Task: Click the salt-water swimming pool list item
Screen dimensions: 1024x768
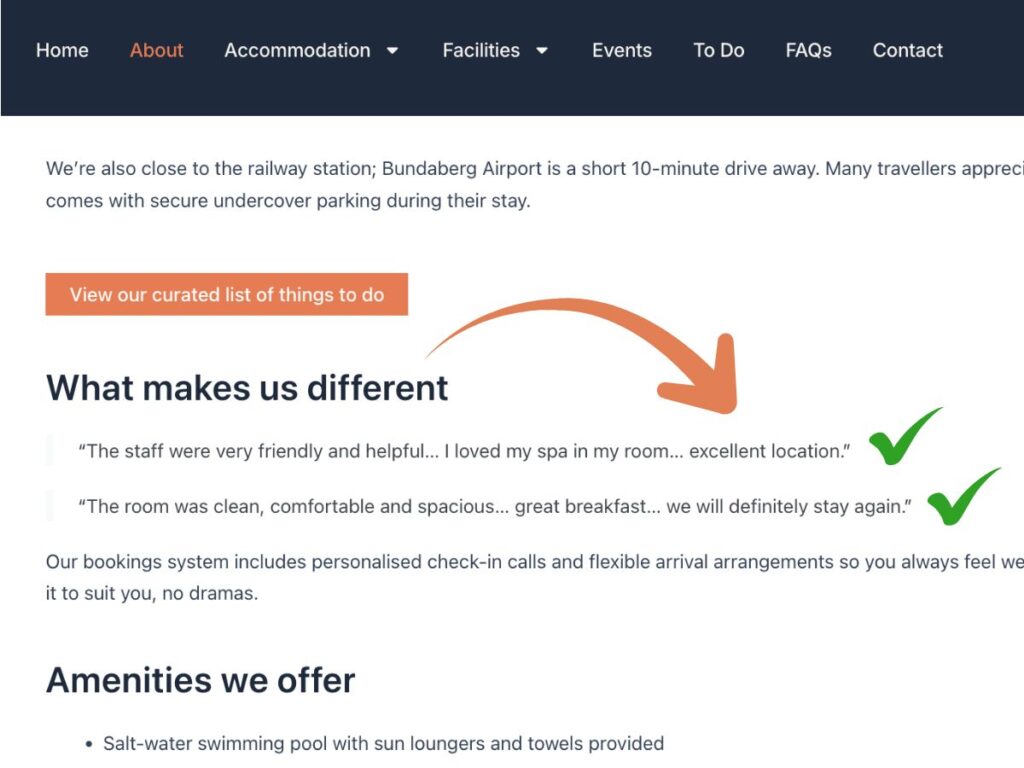Action: click(x=383, y=743)
